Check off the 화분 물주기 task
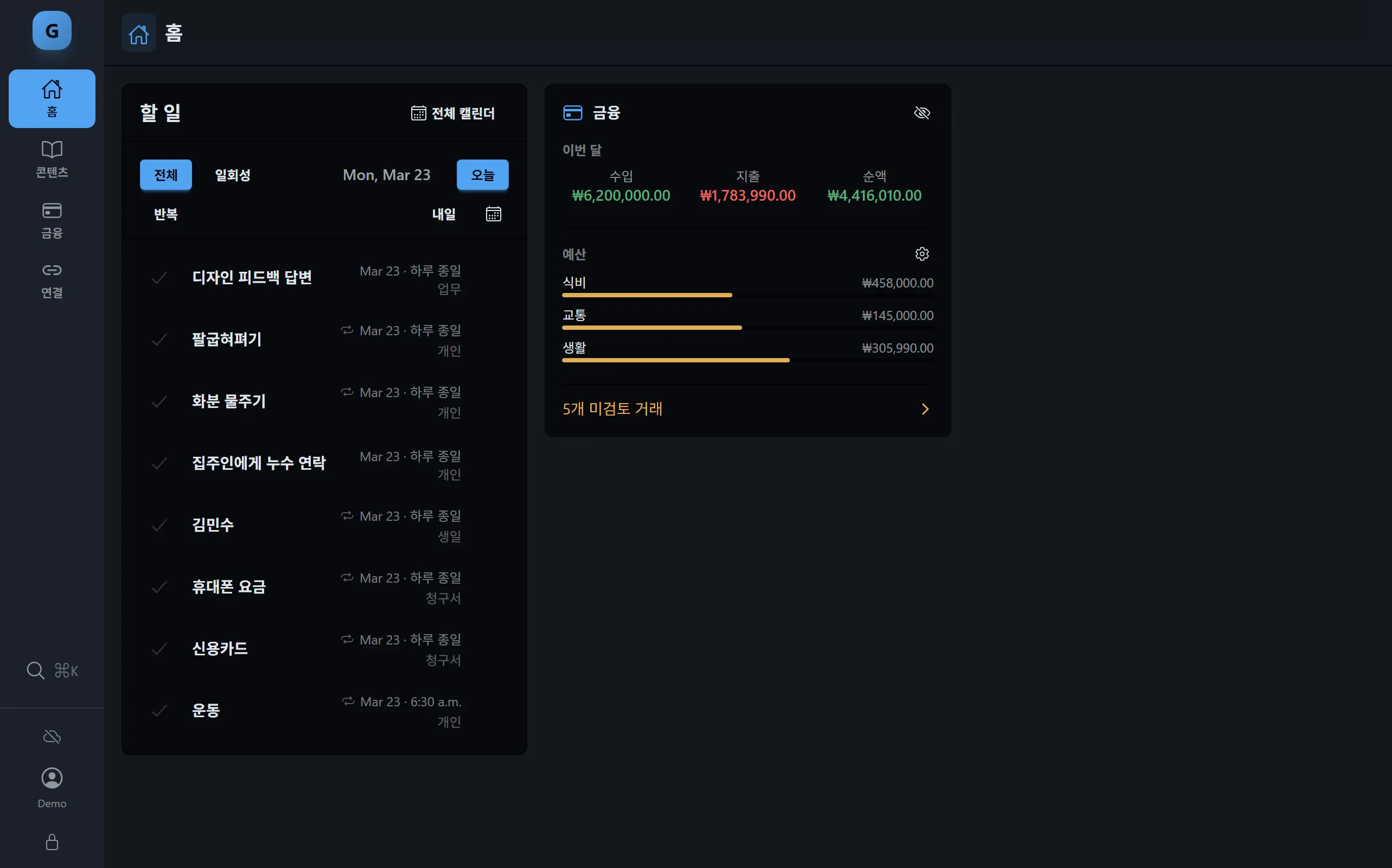 point(159,401)
